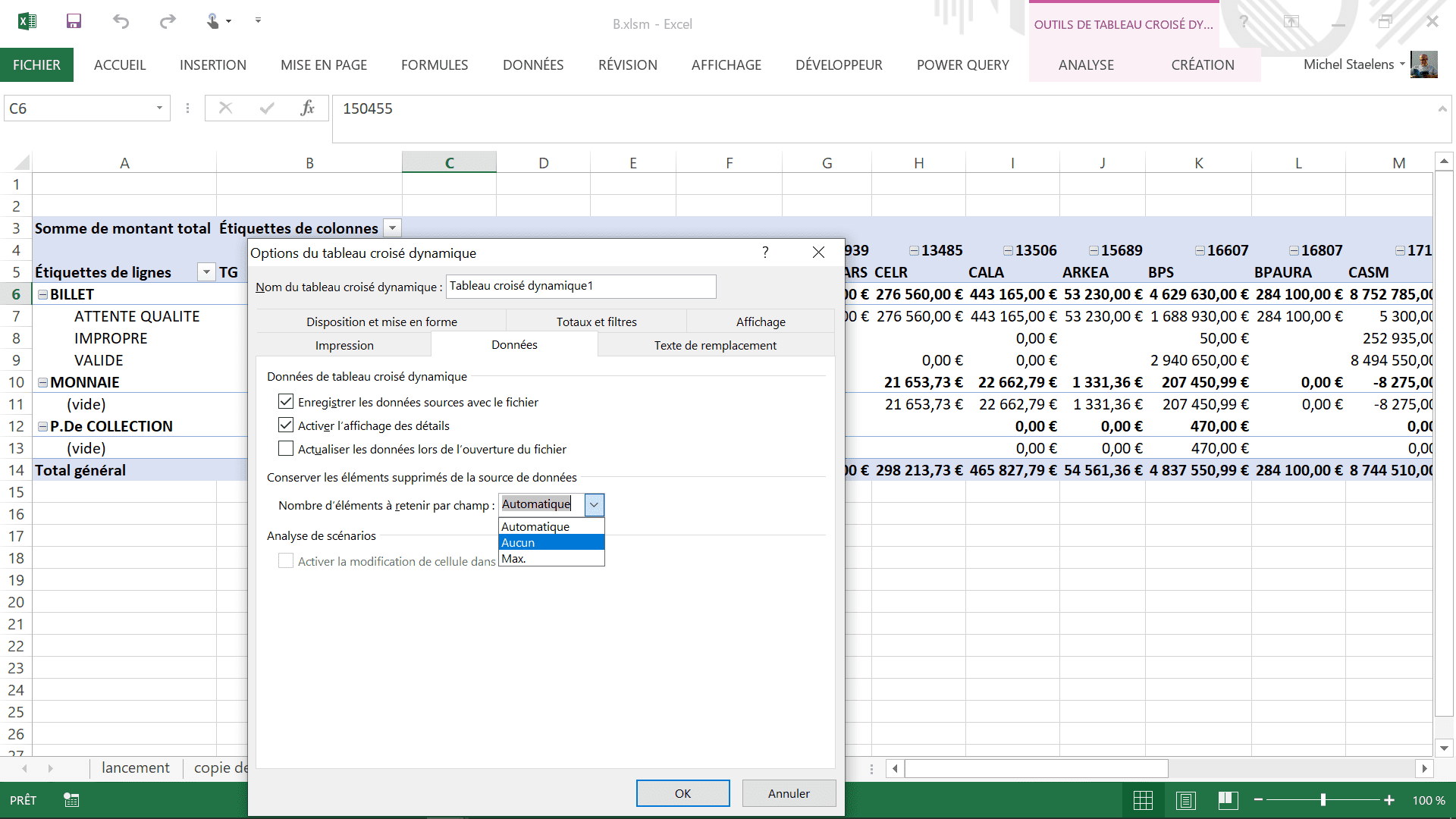Uncheck Enregistrer les données sources avec le fichier
Image resolution: width=1456 pixels, height=819 pixels.
point(286,402)
